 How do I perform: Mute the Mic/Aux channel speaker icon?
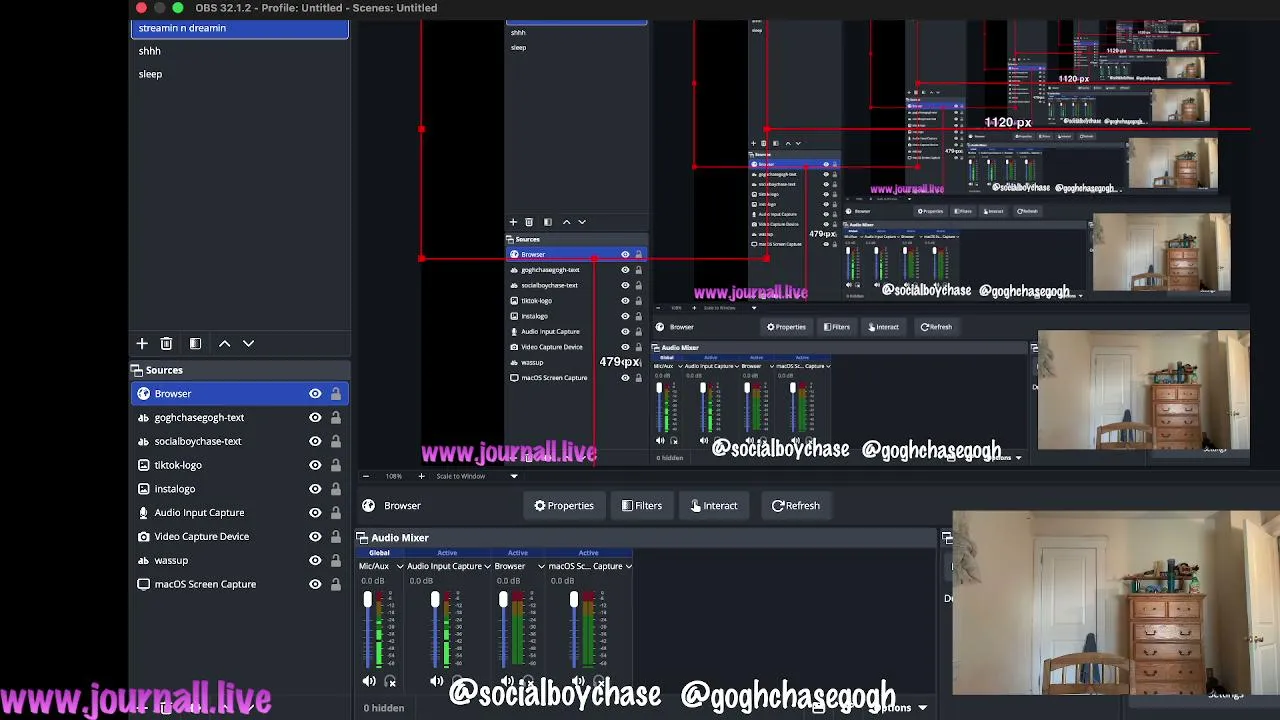pyautogui.click(x=369, y=681)
